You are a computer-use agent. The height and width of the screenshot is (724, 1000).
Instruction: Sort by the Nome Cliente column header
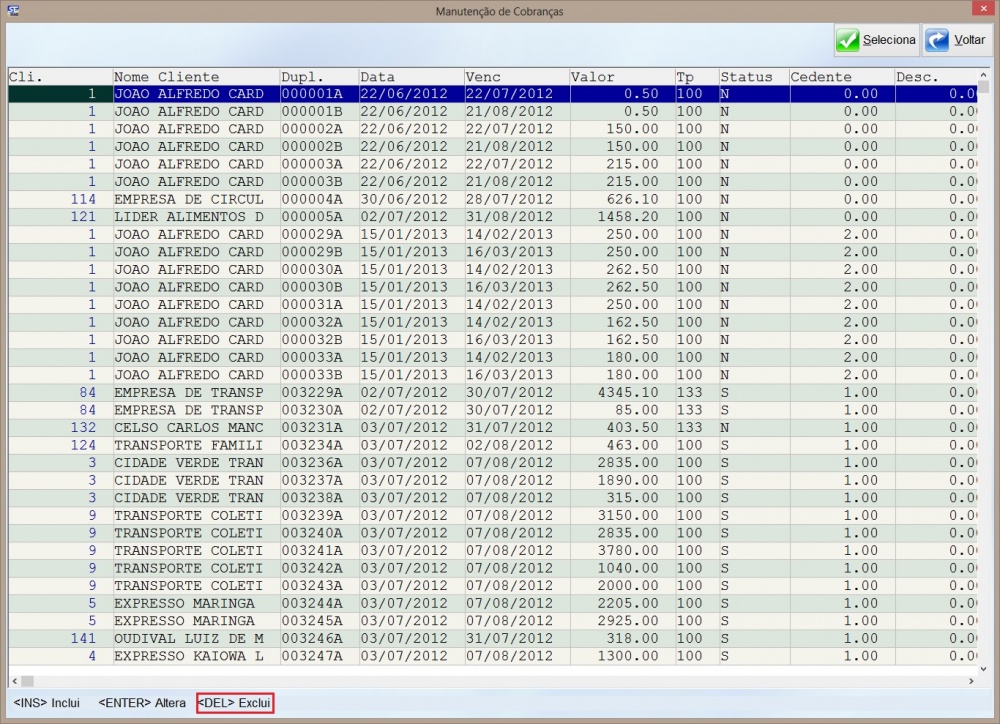[x=195, y=77]
